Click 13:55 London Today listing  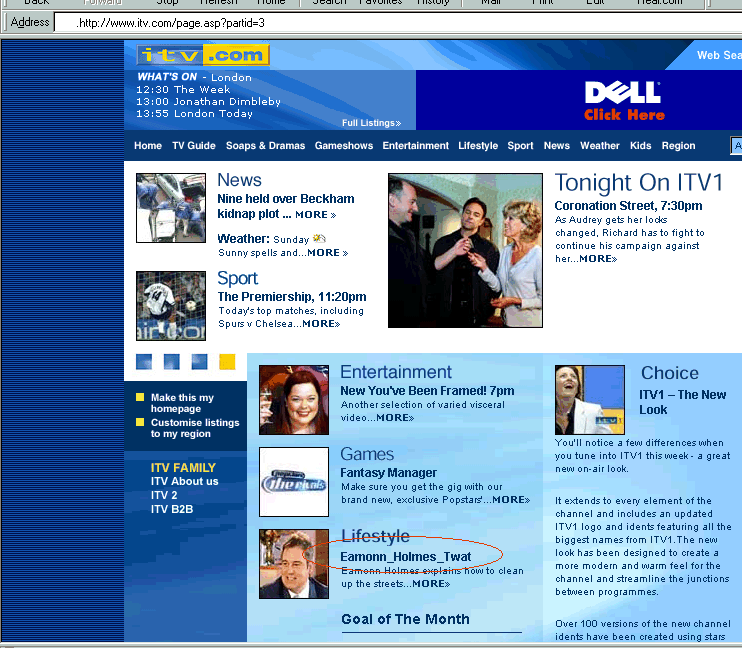(x=194, y=114)
